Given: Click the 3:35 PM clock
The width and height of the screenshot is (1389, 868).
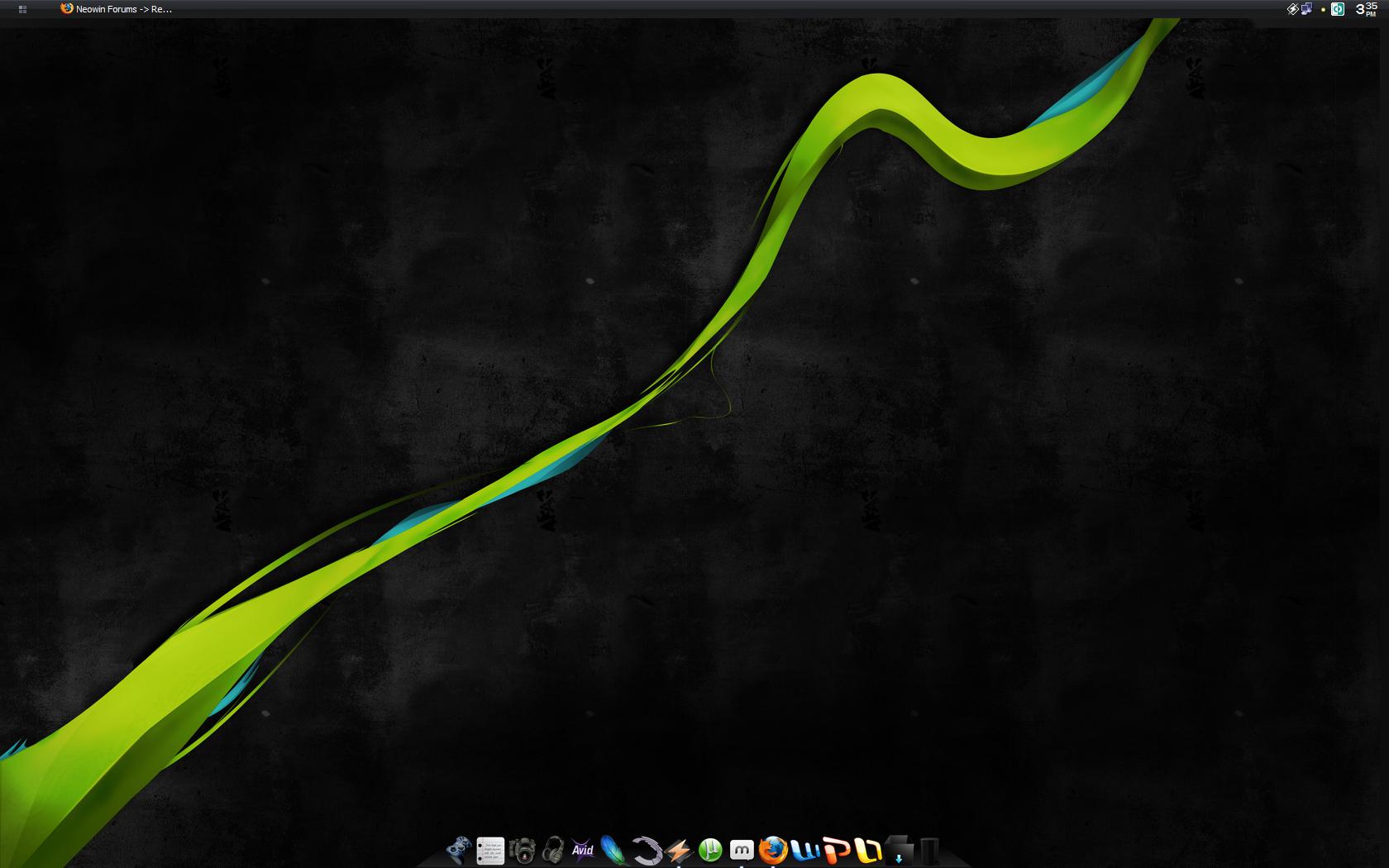Looking at the screenshot, I should 1366,9.
